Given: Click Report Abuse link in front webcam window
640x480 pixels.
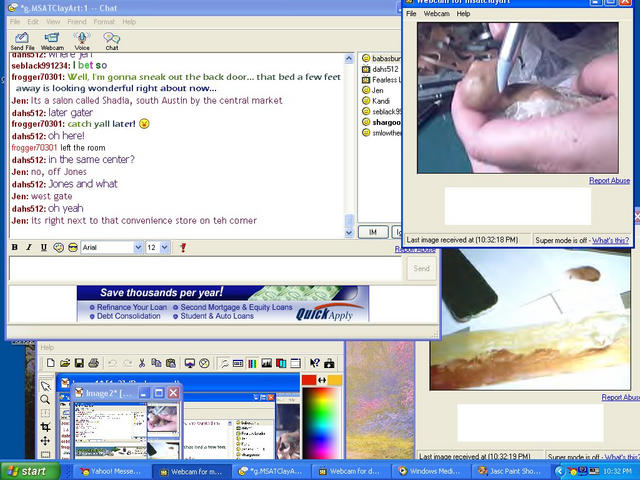Looking at the screenshot, I should [x=609, y=180].
